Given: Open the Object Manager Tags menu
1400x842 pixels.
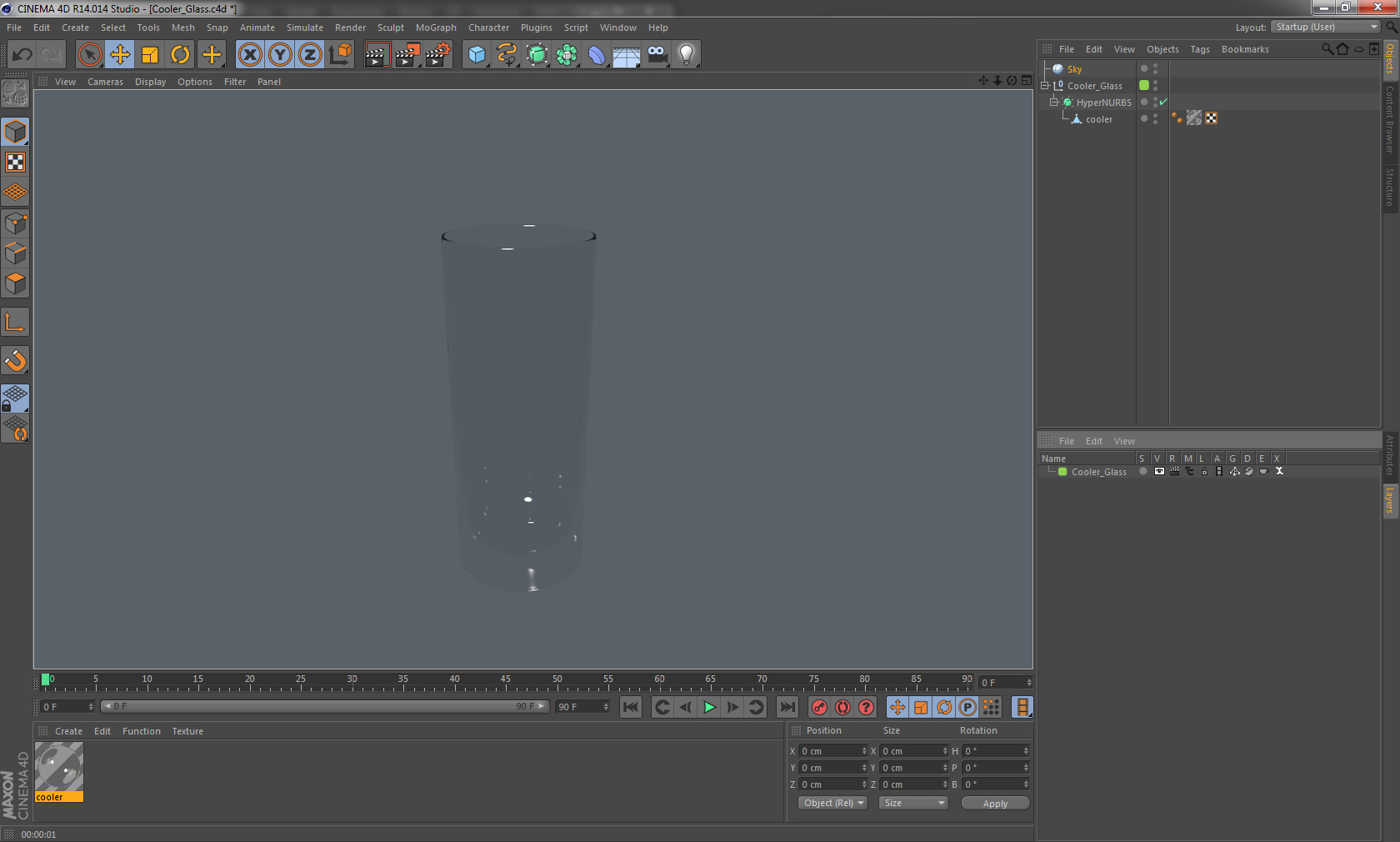Looking at the screenshot, I should point(1200,49).
